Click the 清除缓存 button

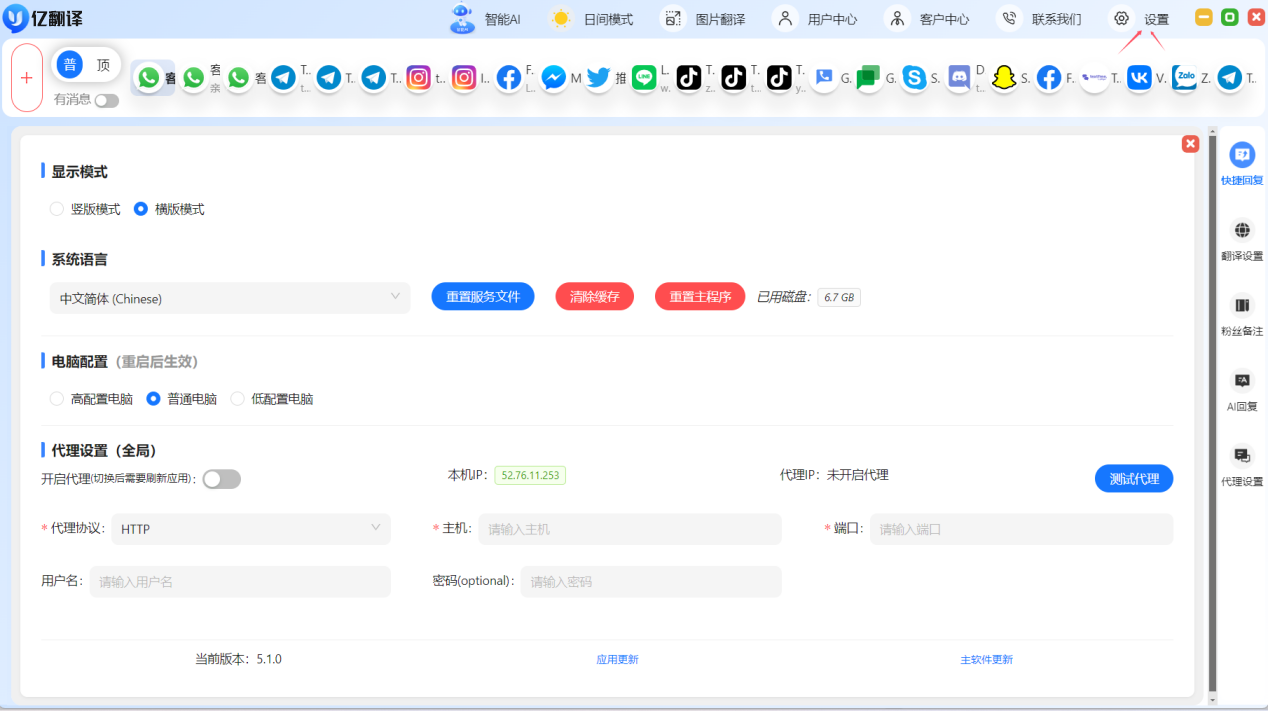(x=594, y=297)
